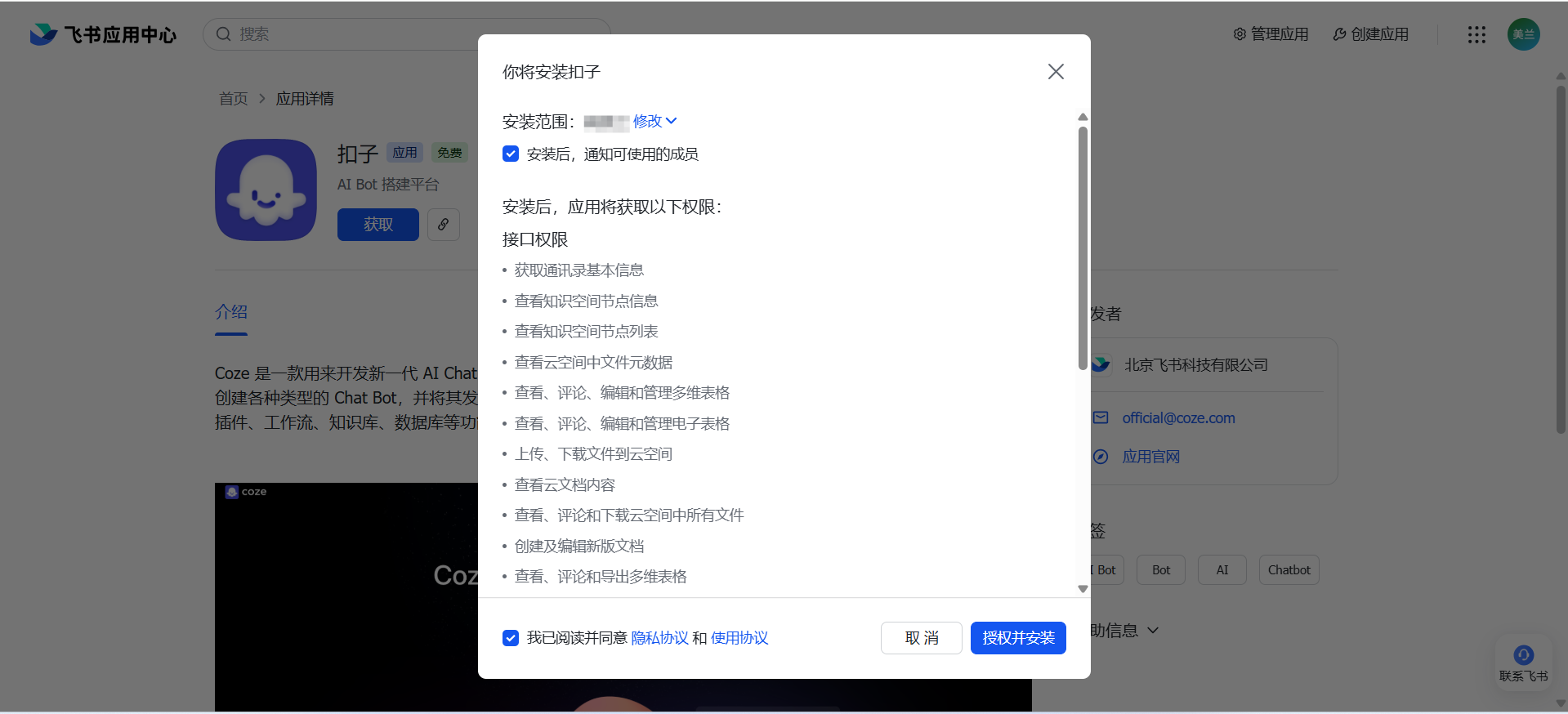Click the official@coze.com email link
This screenshot has width=1568, height=714.
point(1178,418)
